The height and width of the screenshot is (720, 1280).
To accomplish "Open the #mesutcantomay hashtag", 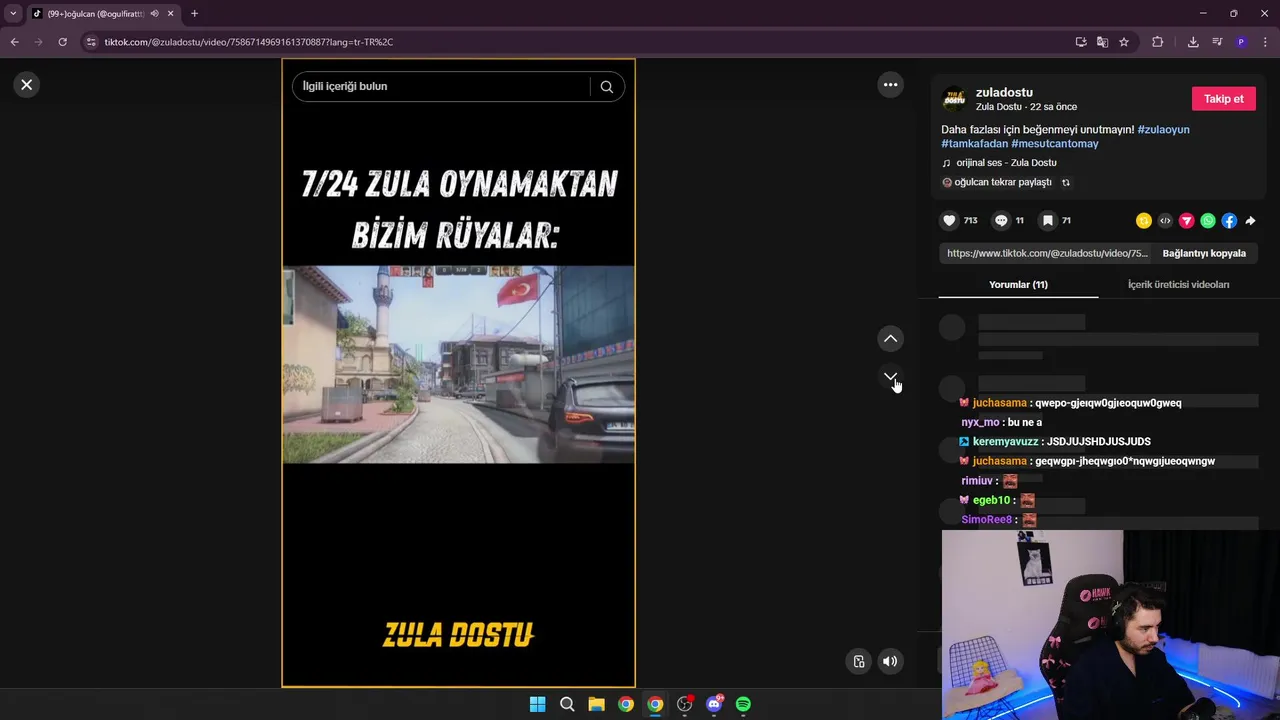I will [x=1055, y=144].
